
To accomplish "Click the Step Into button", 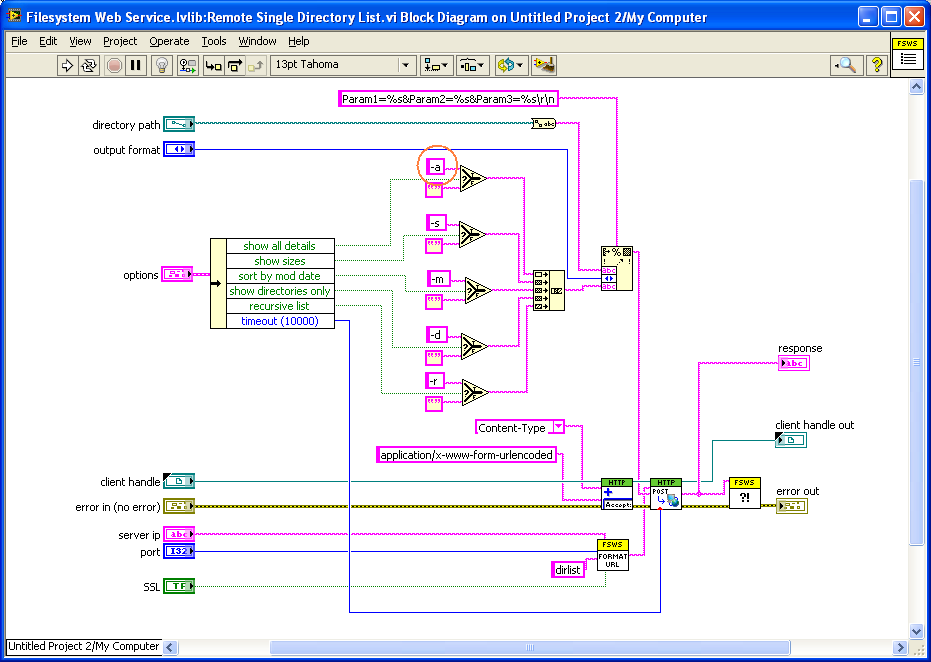I will pos(213,65).
